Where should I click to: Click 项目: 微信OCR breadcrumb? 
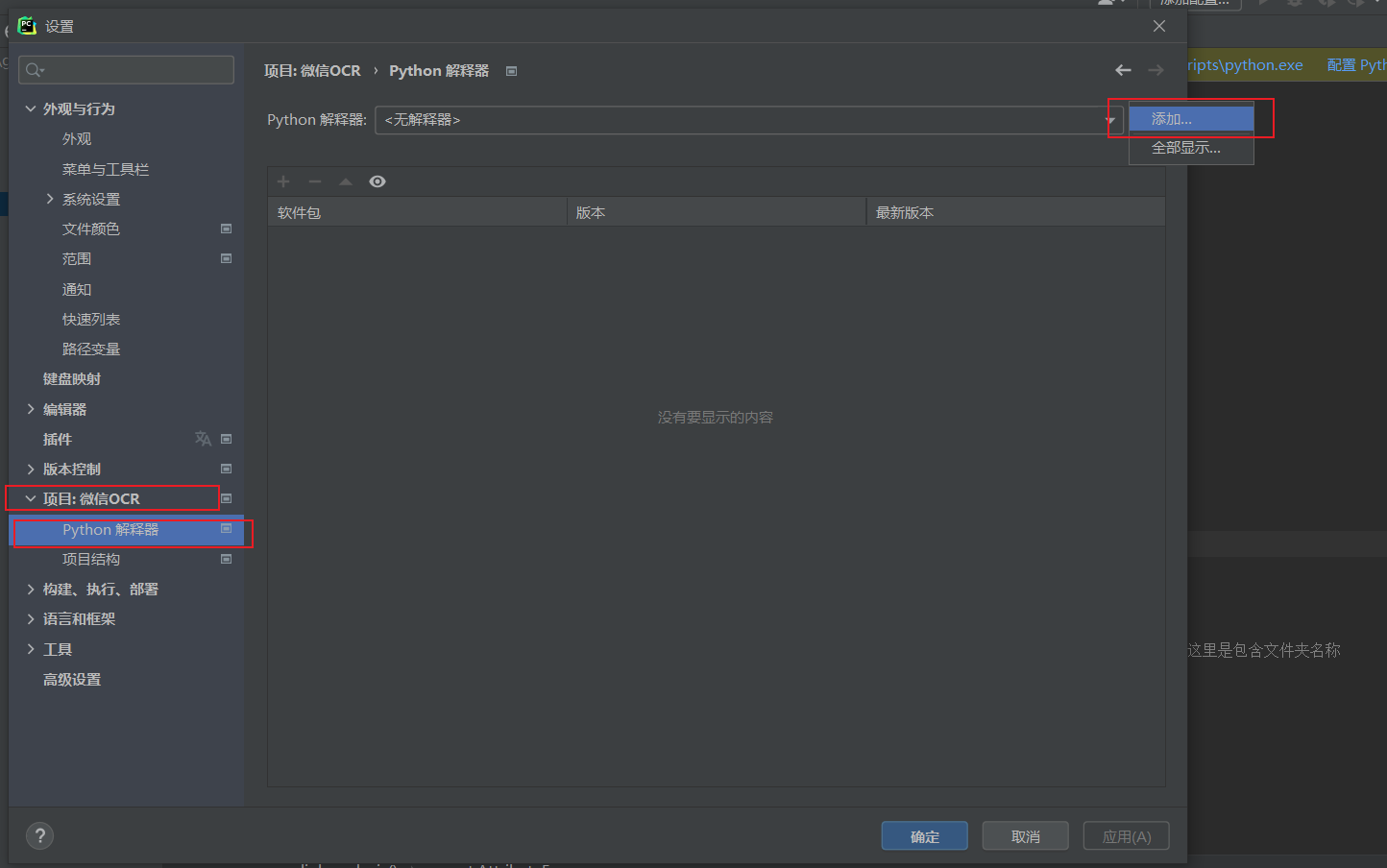(312, 71)
